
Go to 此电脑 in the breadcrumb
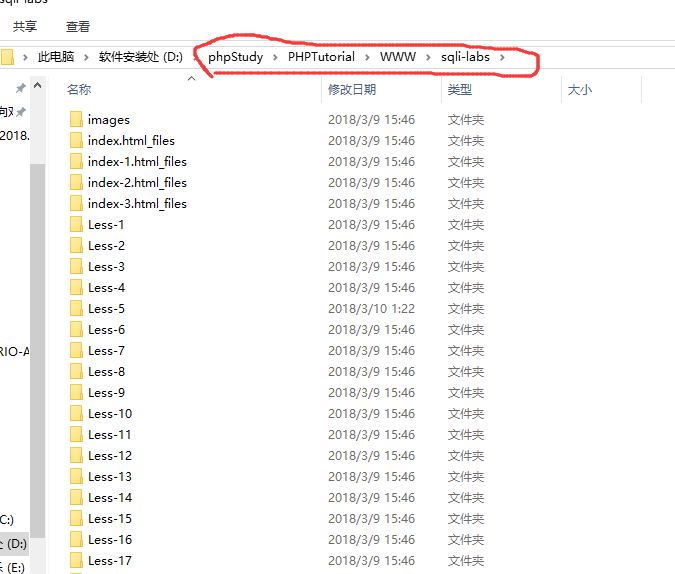point(56,57)
